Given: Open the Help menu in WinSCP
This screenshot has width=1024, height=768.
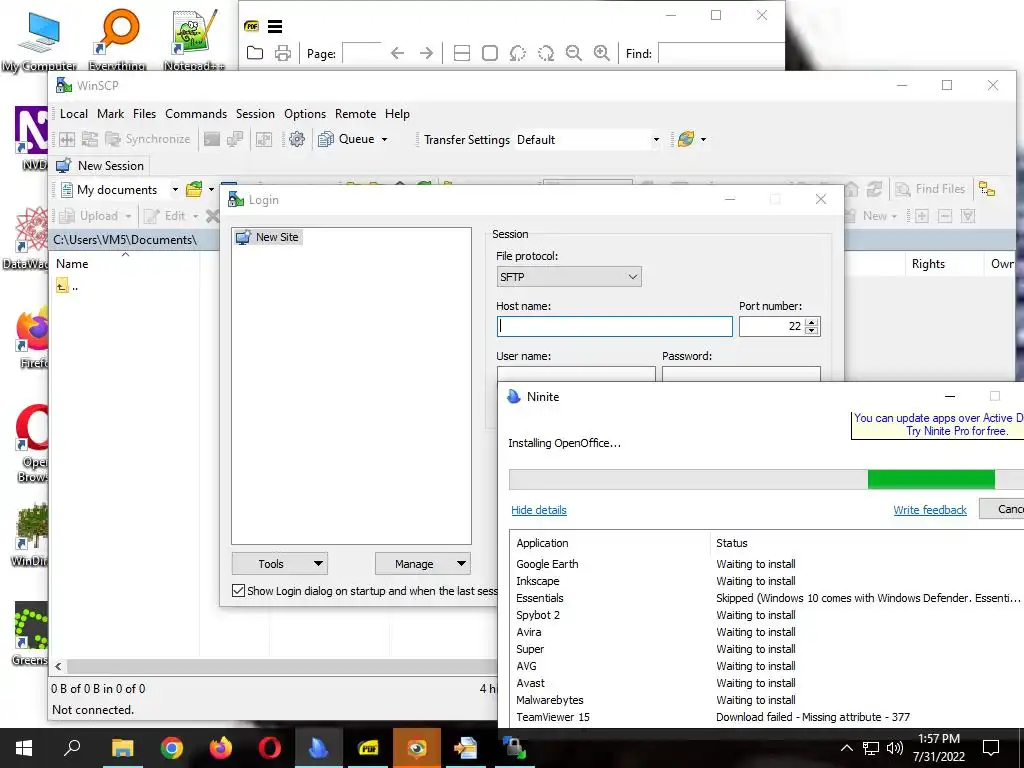Looking at the screenshot, I should (x=397, y=114).
